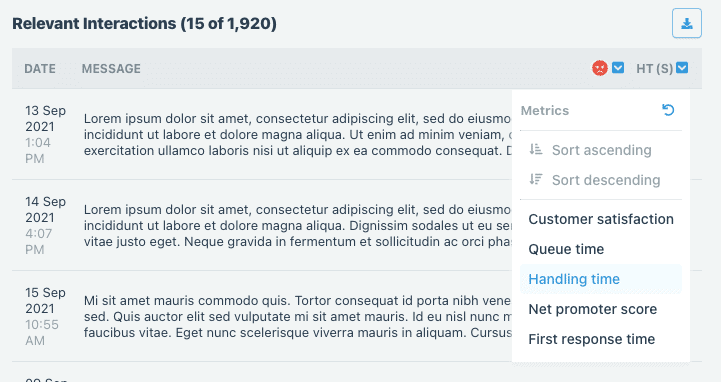
Task: Click the Sort descending option text
Action: [x=606, y=180]
